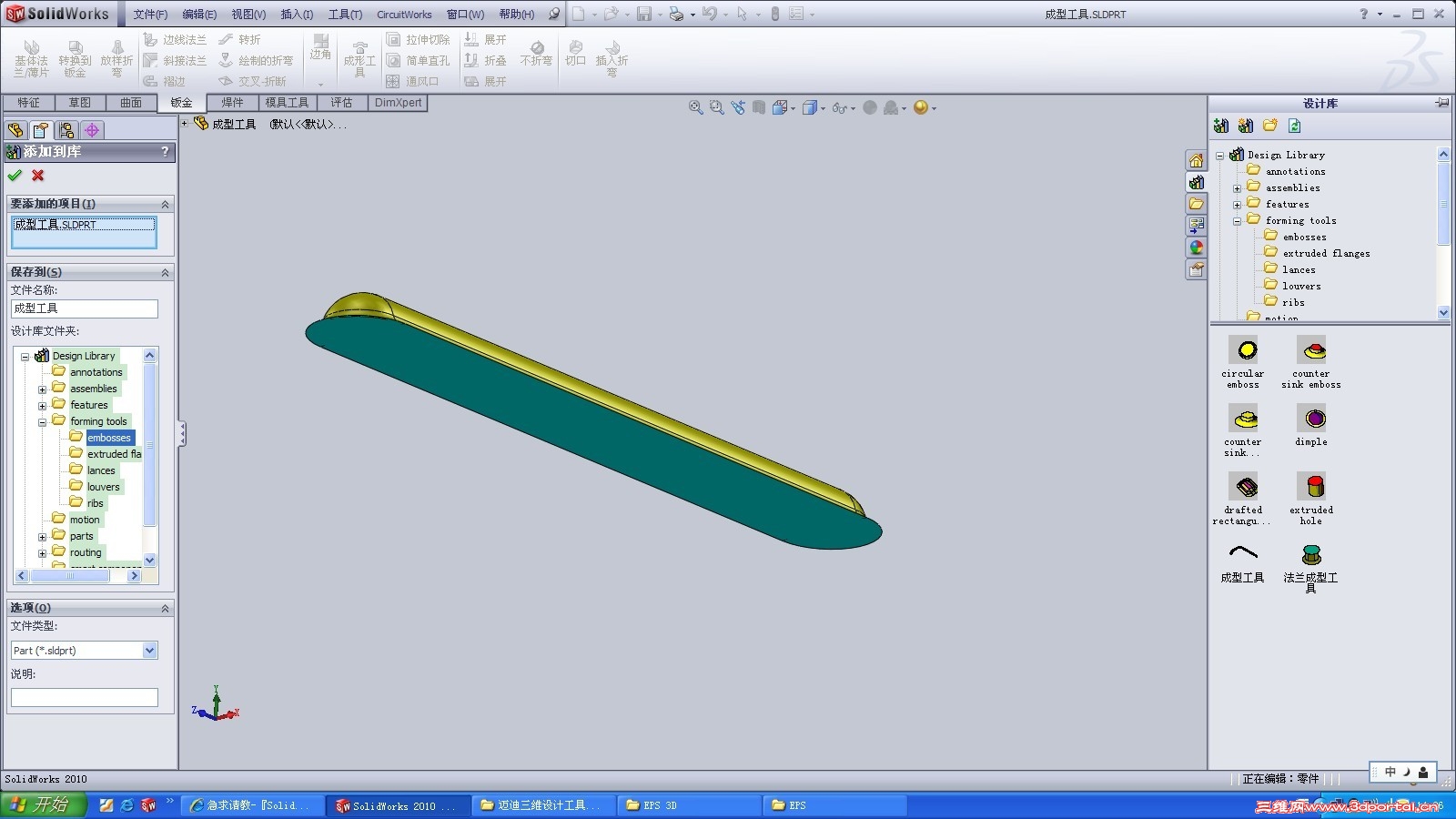Click the 成形工具 forming tool command

click(x=359, y=58)
